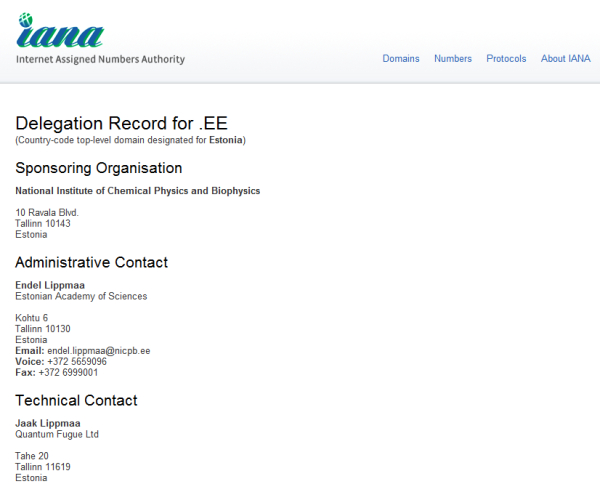The height and width of the screenshot is (484, 600).
Task: Open the Numbers navigation link
Action: pos(453,59)
